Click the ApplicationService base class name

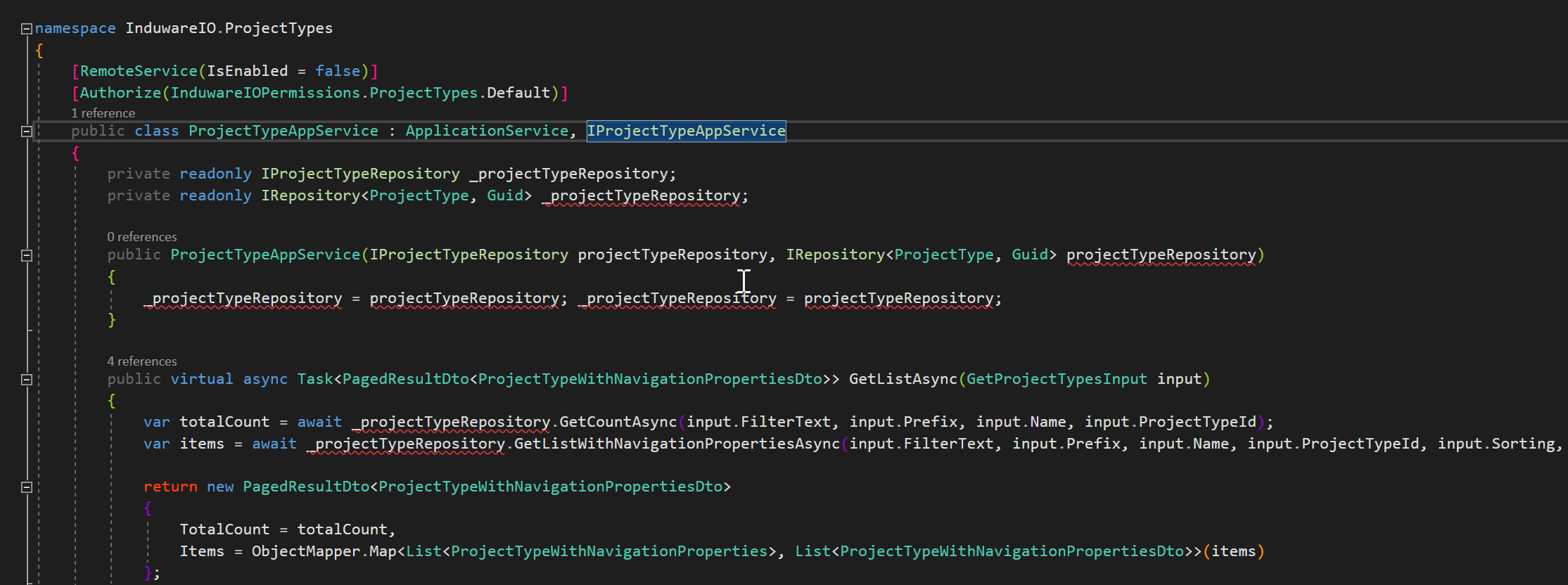click(487, 131)
